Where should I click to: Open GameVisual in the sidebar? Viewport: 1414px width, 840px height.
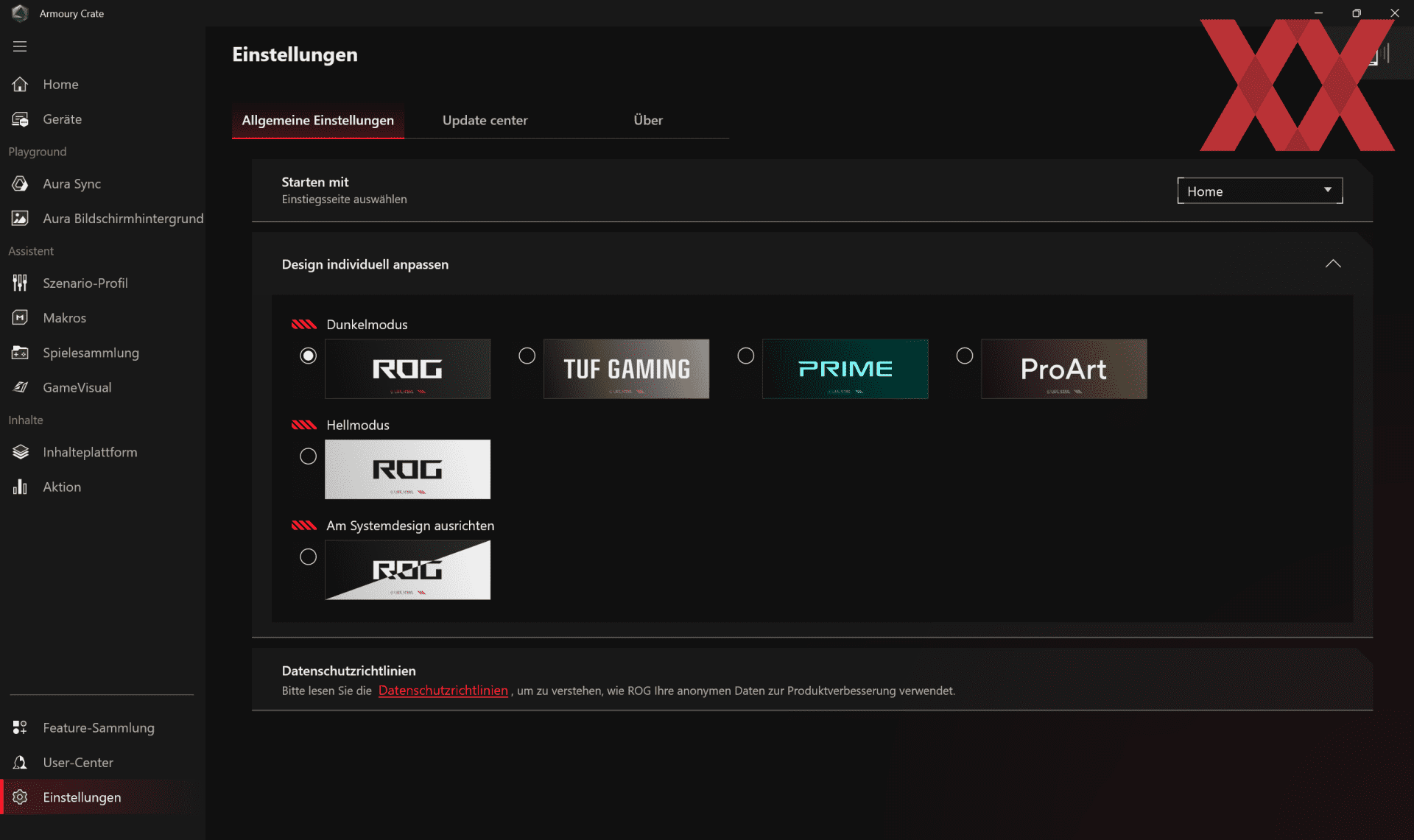click(77, 388)
